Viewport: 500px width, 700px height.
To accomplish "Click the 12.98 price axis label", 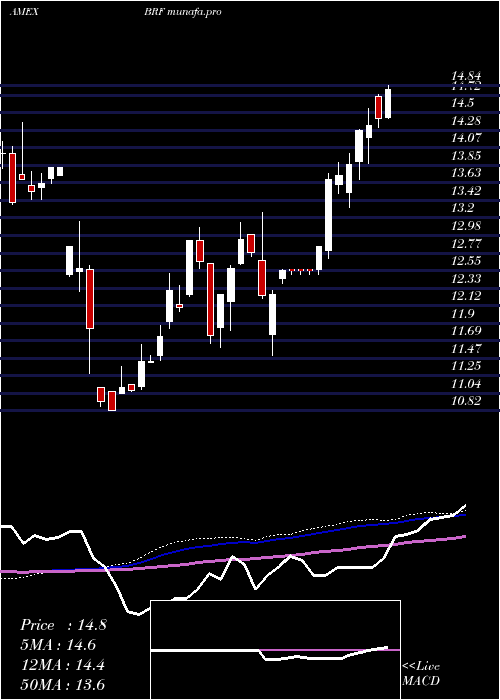I will point(467,226).
